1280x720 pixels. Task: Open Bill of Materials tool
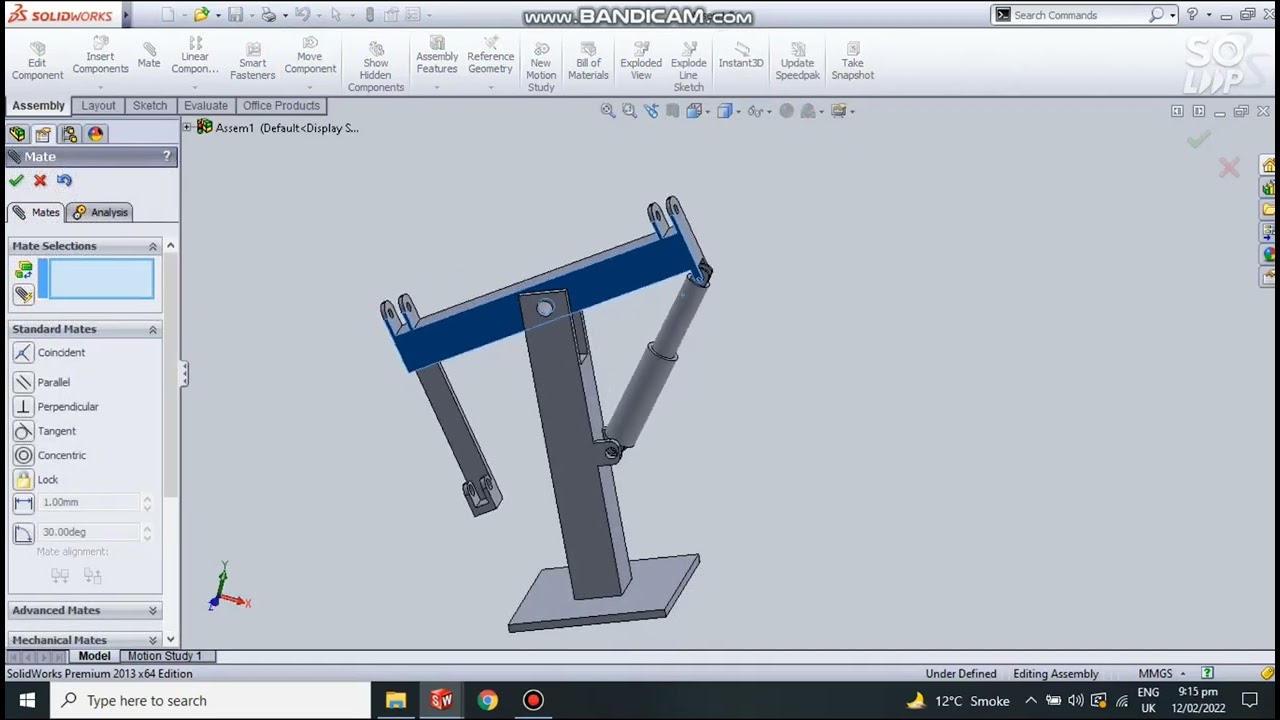(x=588, y=61)
